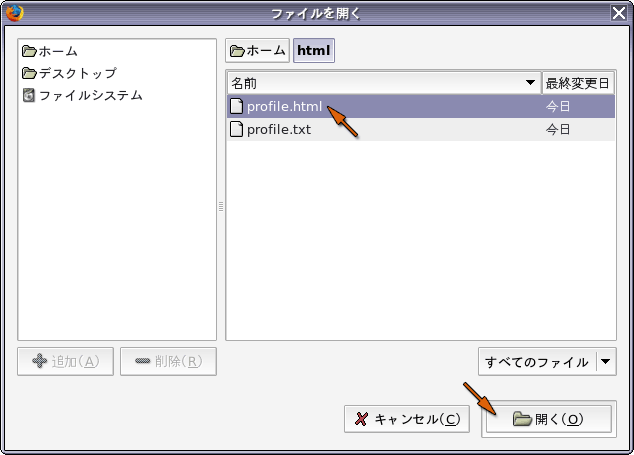Image resolution: width=634 pixels, height=455 pixels.
Task: Open file with 開く(O) button
Action: tap(549, 419)
